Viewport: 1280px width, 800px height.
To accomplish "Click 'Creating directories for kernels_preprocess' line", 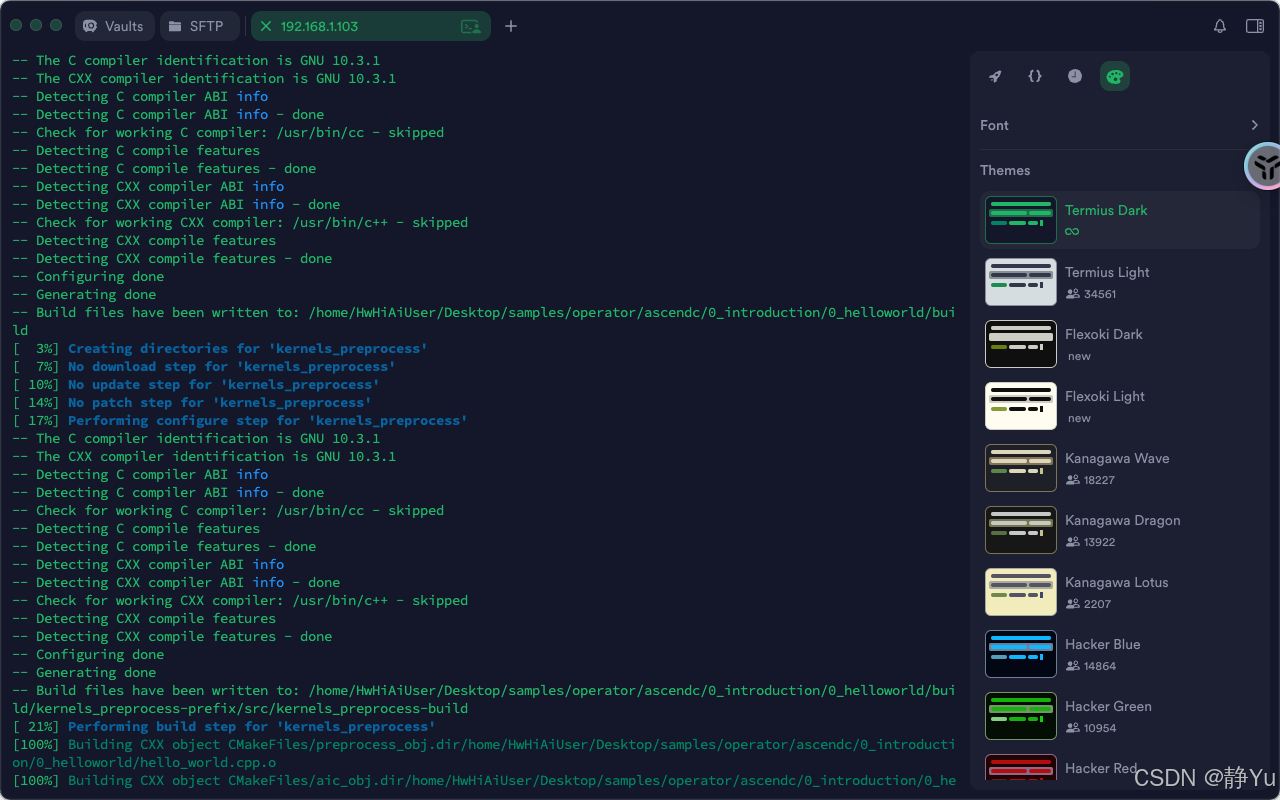I will coord(220,348).
